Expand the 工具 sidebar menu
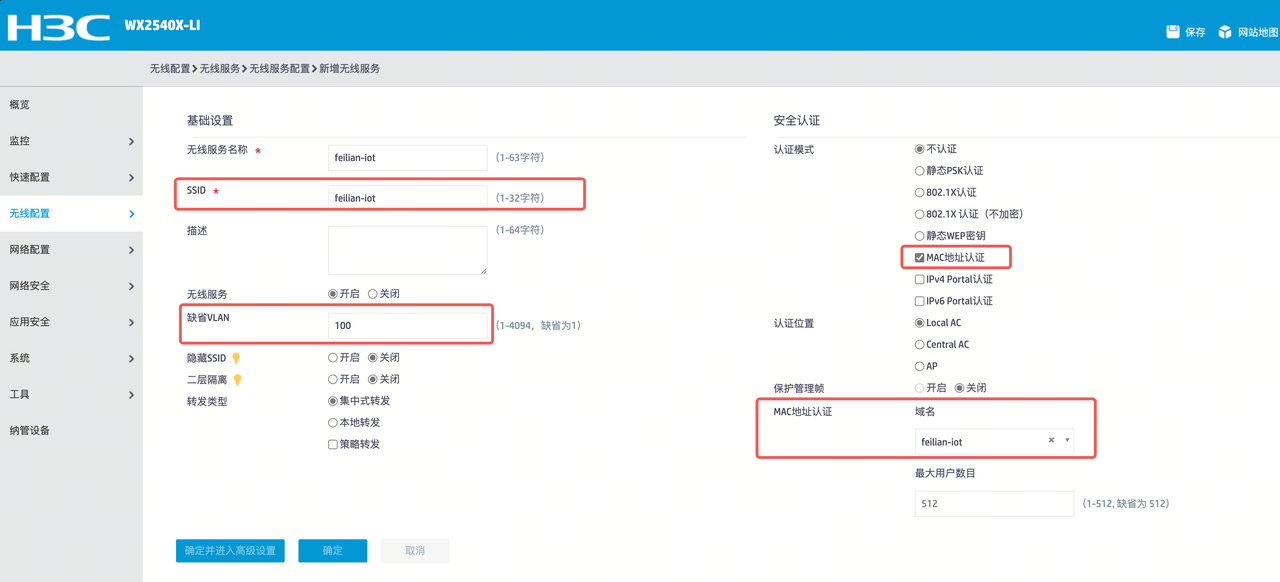 [x=71, y=395]
